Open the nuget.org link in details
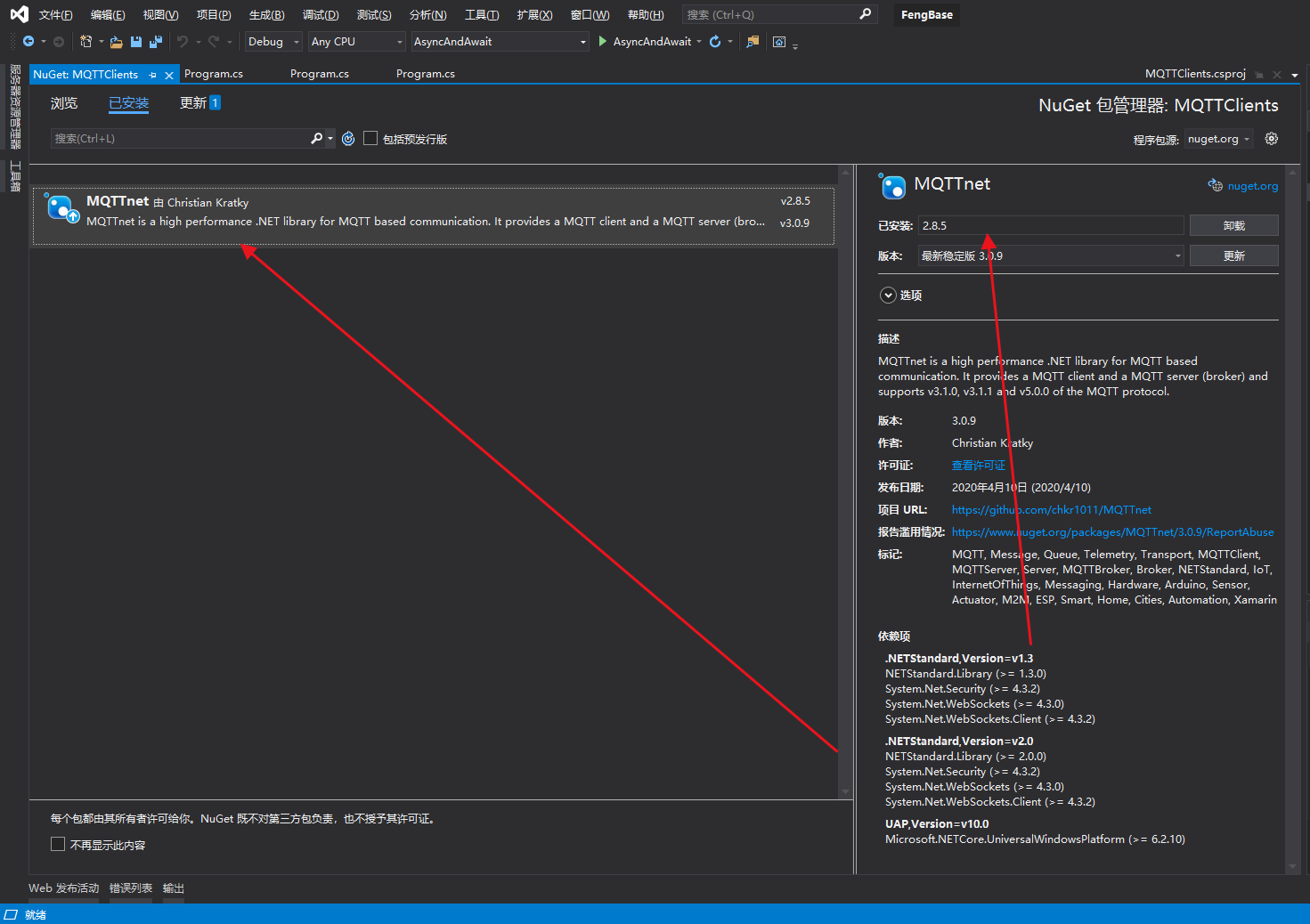This screenshot has width=1310, height=924. point(1252,186)
